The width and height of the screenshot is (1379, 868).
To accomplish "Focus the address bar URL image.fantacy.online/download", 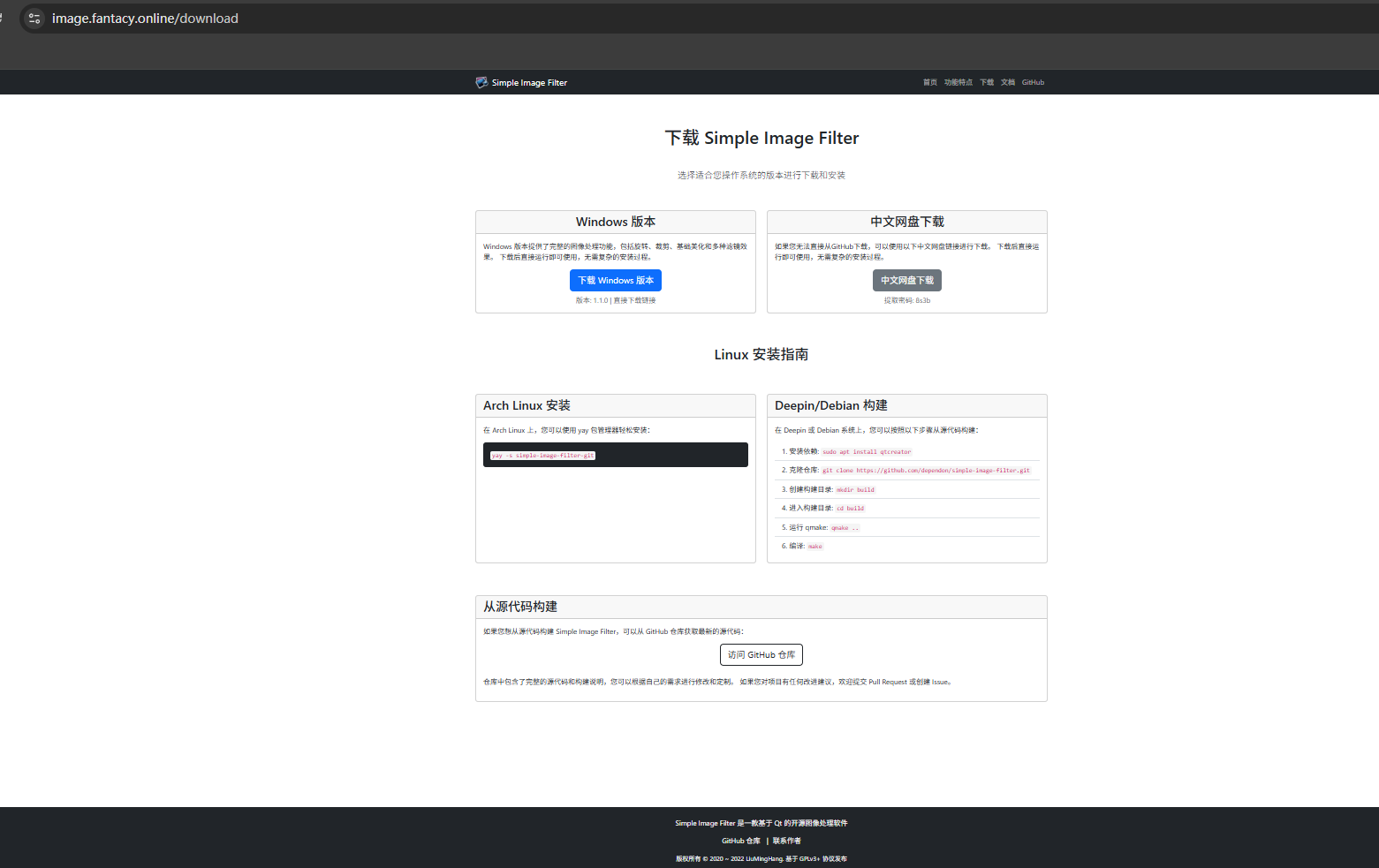I will (x=145, y=19).
